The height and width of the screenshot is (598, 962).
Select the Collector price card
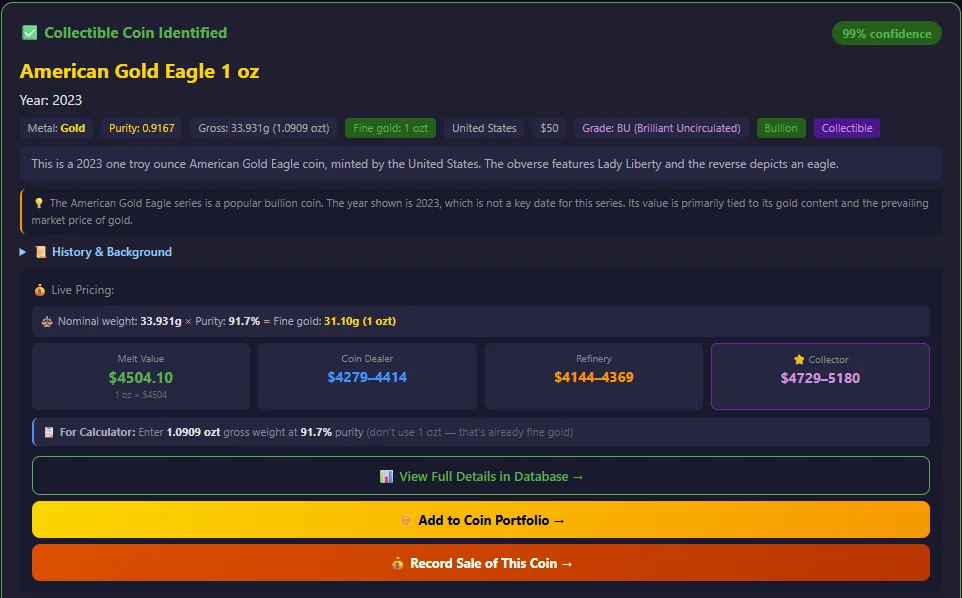click(x=820, y=376)
